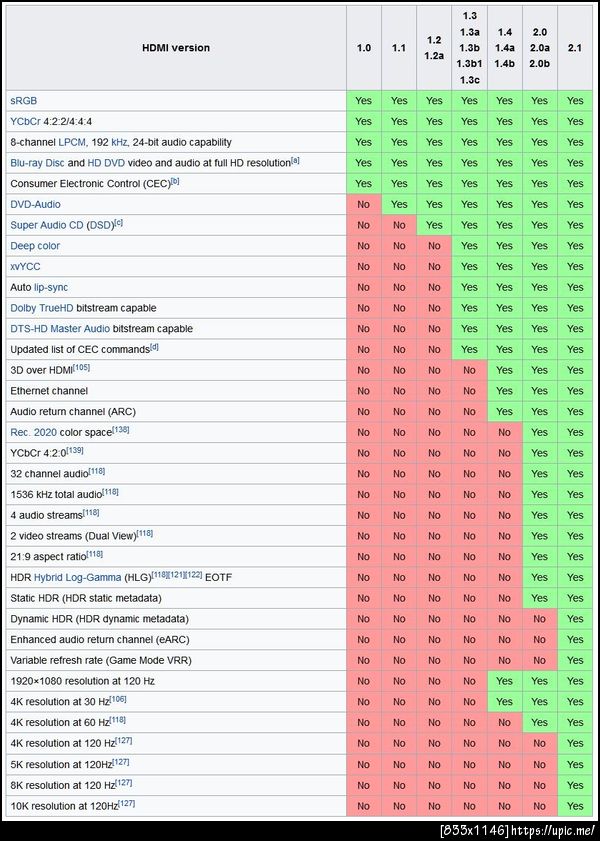Click footnote 106 on 4K at 30 Hz
This screenshot has width=600, height=841.
(x=118, y=699)
